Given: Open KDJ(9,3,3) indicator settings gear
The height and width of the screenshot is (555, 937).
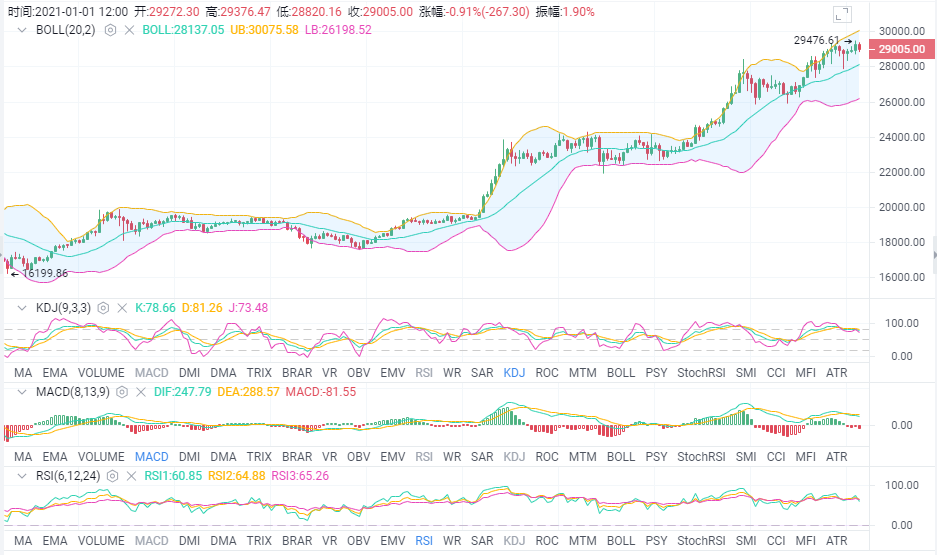Looking at the screenshot, I should coord(103,308).
